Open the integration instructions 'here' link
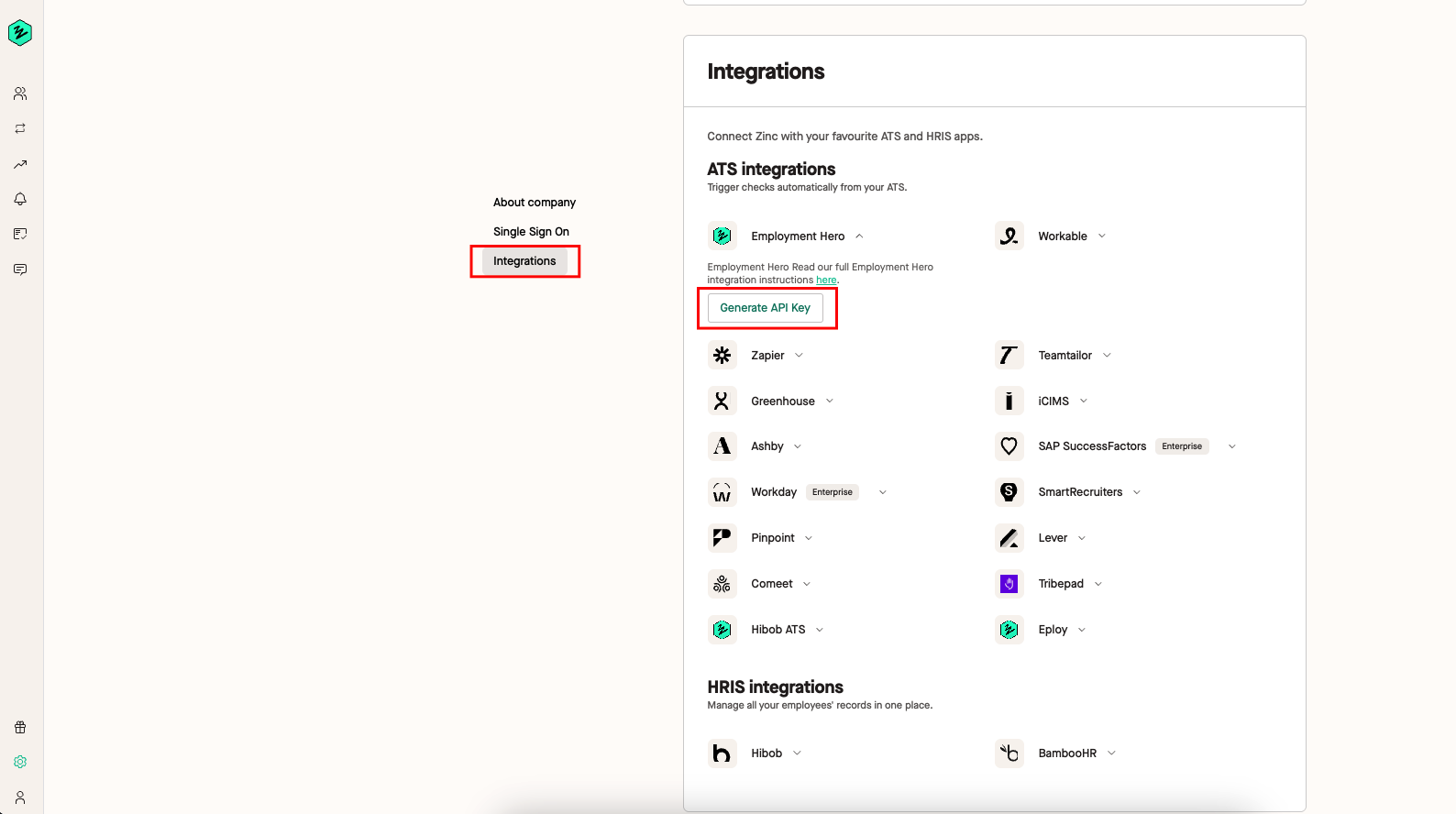Viewport: 1456px width, 814px height. click(826, 280)
